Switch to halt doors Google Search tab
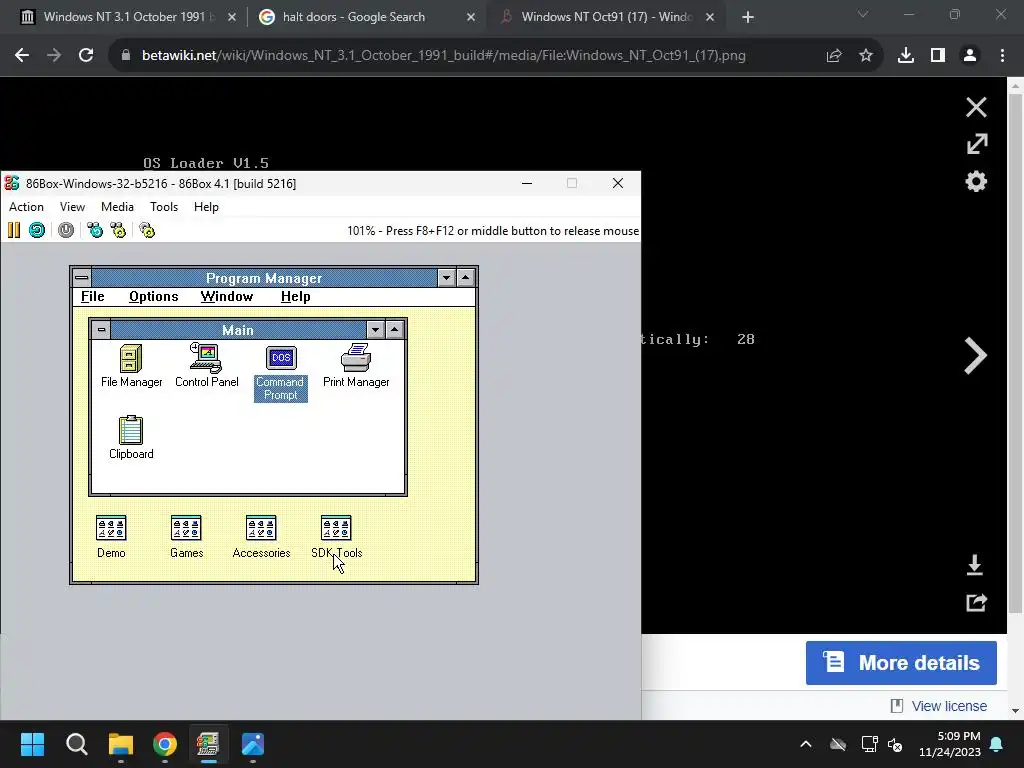The image size is (1024, 768). [366, 17]
